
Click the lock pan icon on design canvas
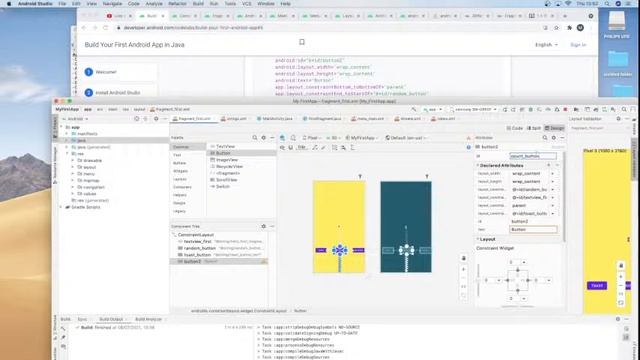point(464,258)
